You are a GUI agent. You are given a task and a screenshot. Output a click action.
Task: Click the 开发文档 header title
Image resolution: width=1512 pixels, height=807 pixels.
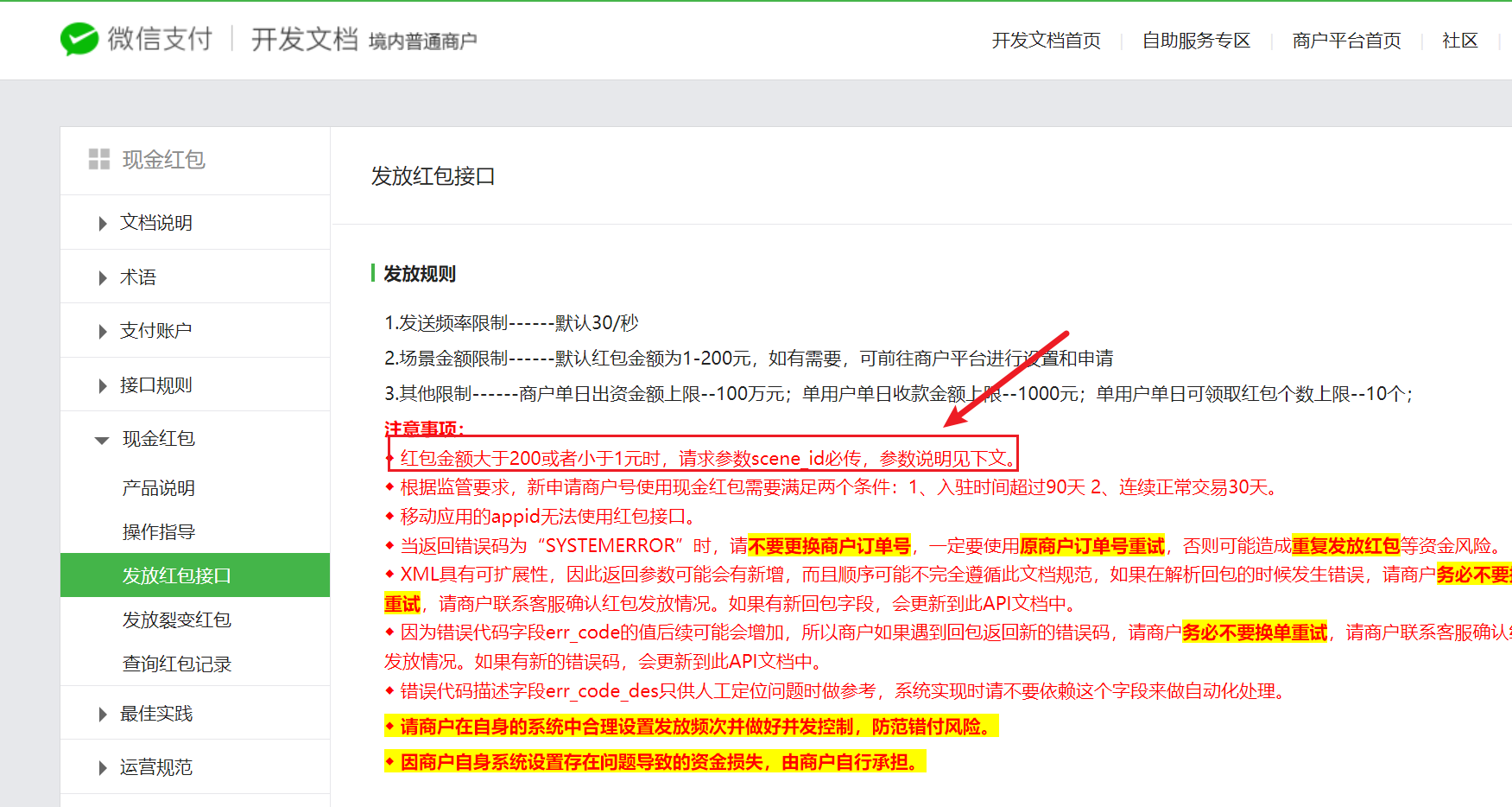pos(305,39)
